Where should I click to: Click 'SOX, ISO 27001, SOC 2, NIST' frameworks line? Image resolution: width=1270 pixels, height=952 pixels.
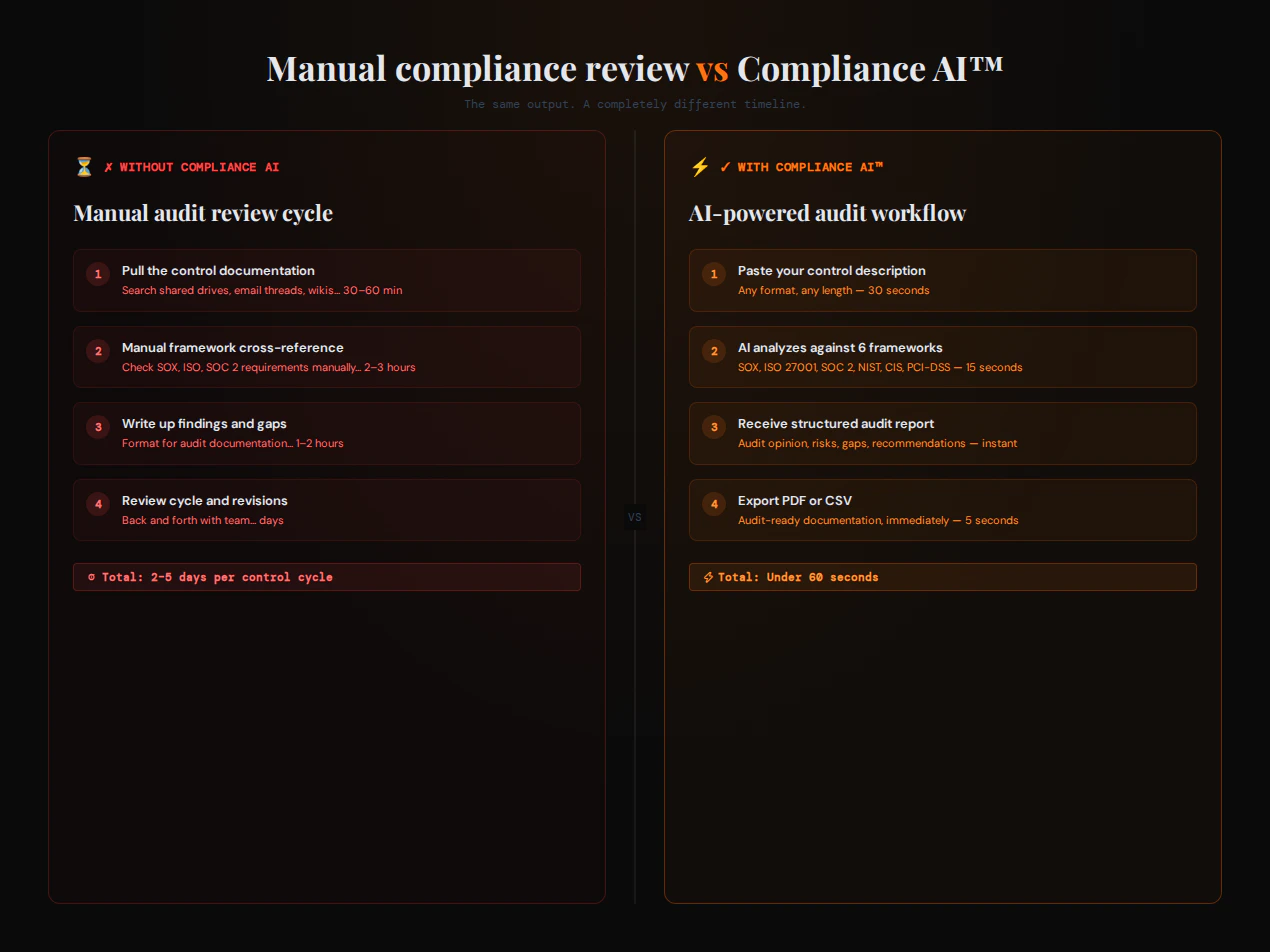pyautogui.click(x=880, y=367)
